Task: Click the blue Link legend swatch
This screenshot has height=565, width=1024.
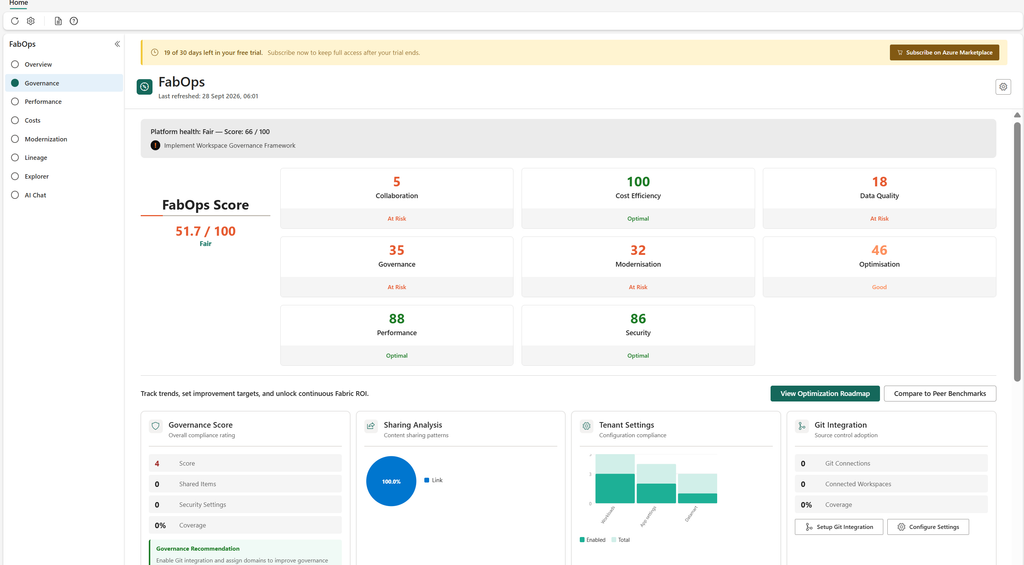Action: (426, 480)
